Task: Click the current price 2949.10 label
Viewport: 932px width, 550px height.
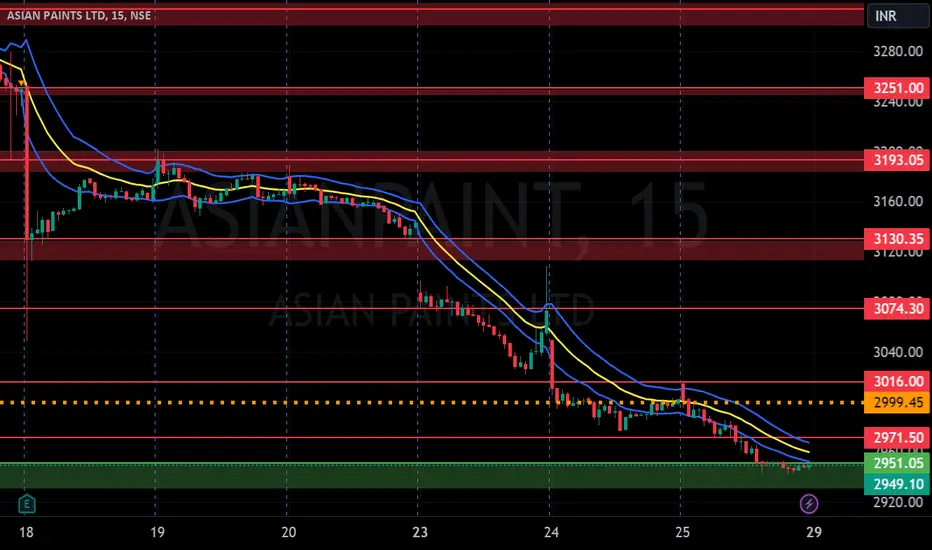Action: [898, 484]
